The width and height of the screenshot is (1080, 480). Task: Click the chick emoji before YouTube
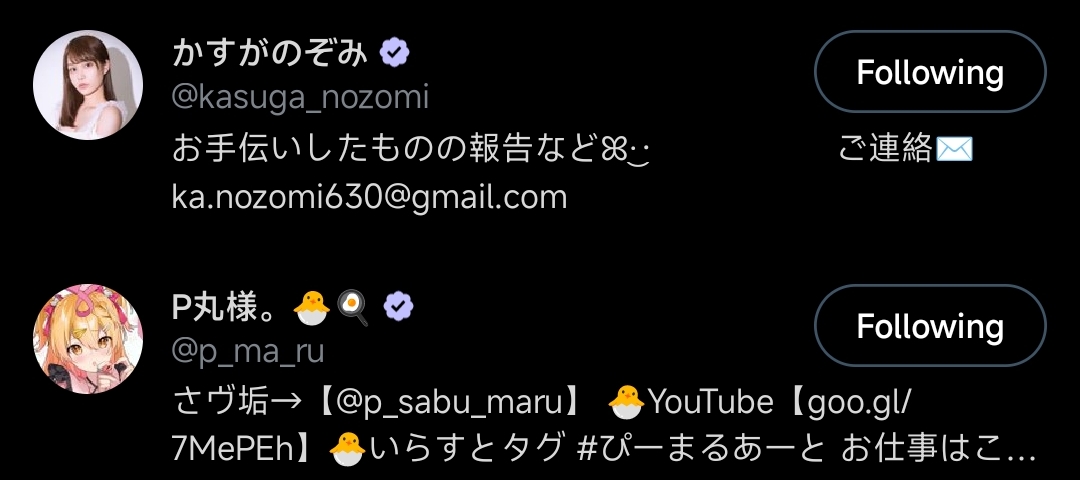[627, 401]
